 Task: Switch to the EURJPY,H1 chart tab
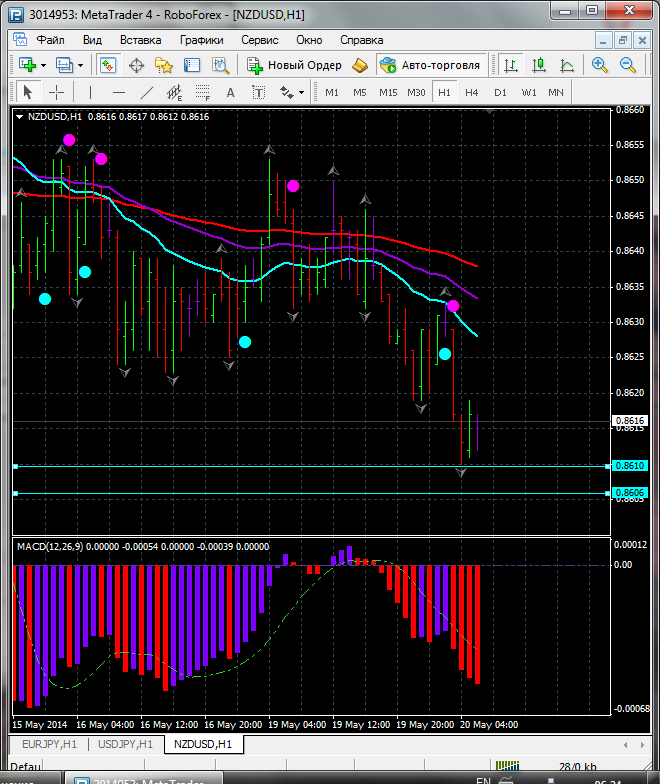50,744
